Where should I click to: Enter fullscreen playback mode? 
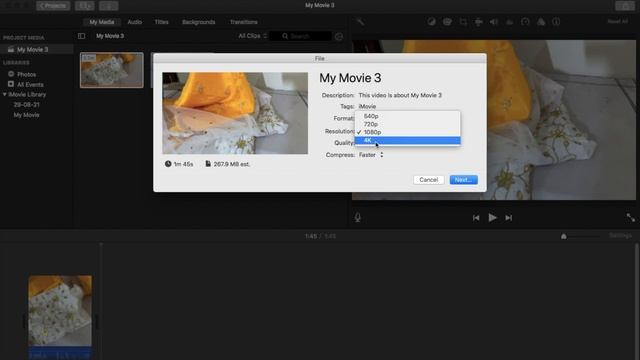(631, 218)
